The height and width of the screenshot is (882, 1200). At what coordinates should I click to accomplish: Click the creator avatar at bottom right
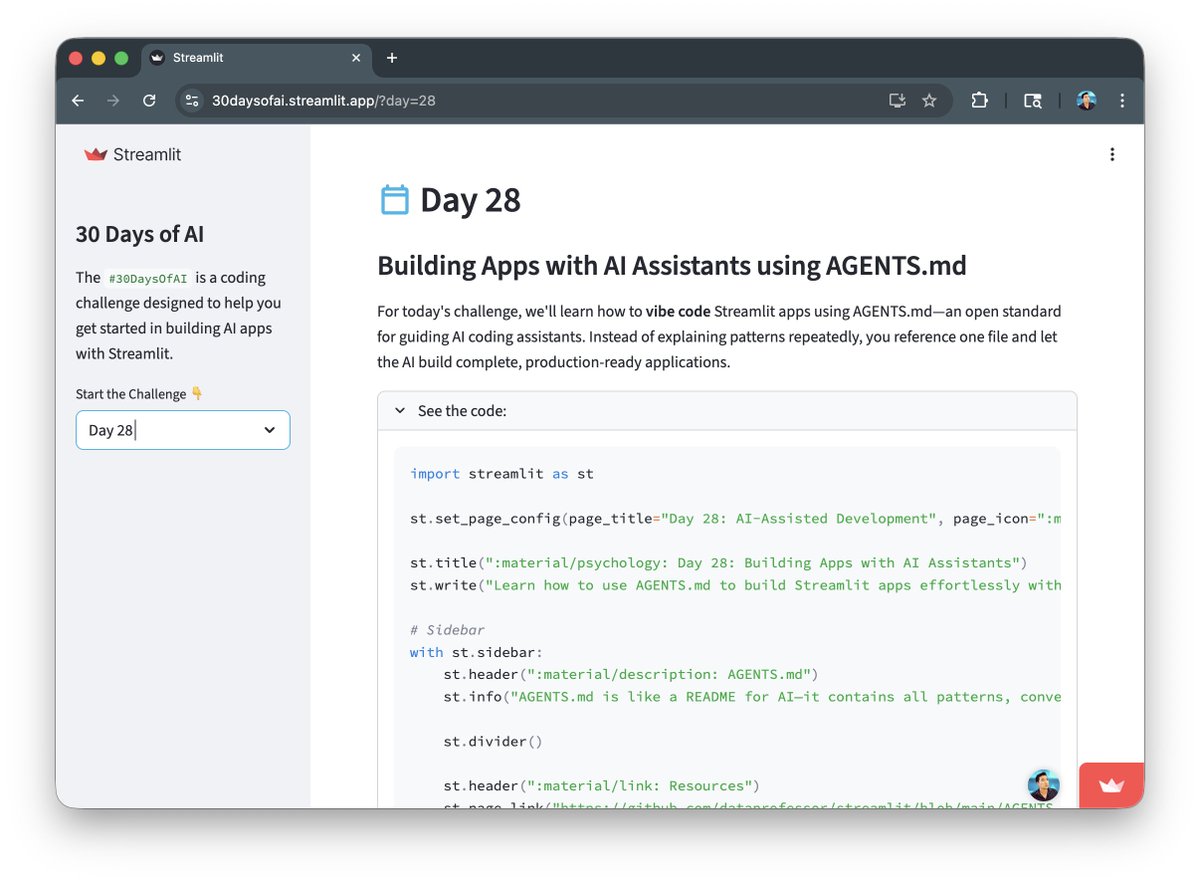[x=1043, y=785]
